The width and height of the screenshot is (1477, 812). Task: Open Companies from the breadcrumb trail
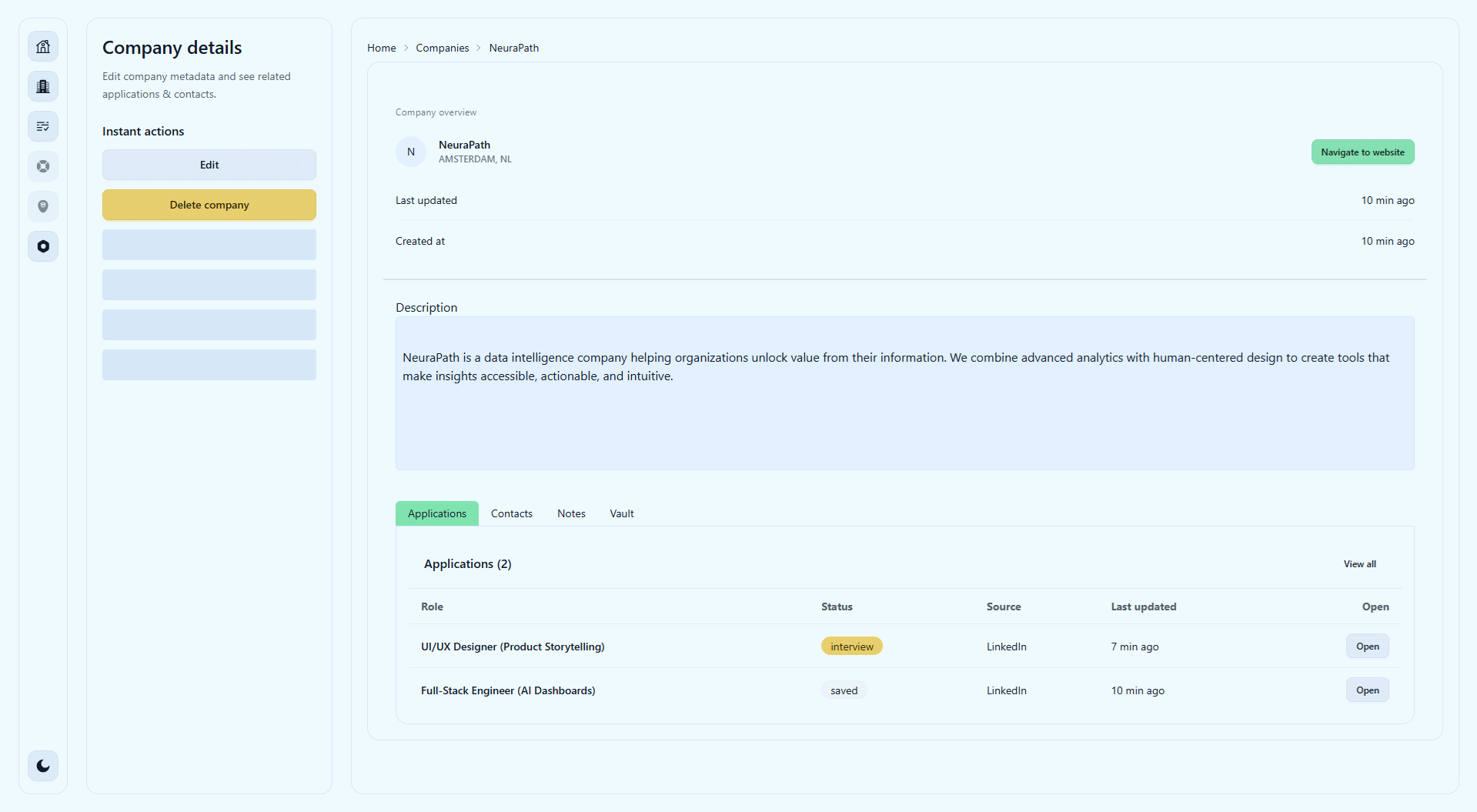coord(442,48)
